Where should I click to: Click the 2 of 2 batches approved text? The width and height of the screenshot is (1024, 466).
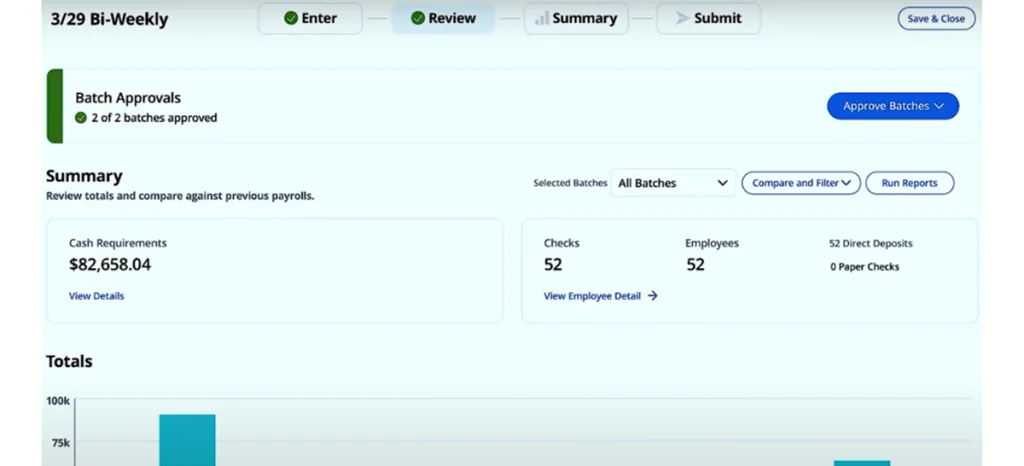154,118
